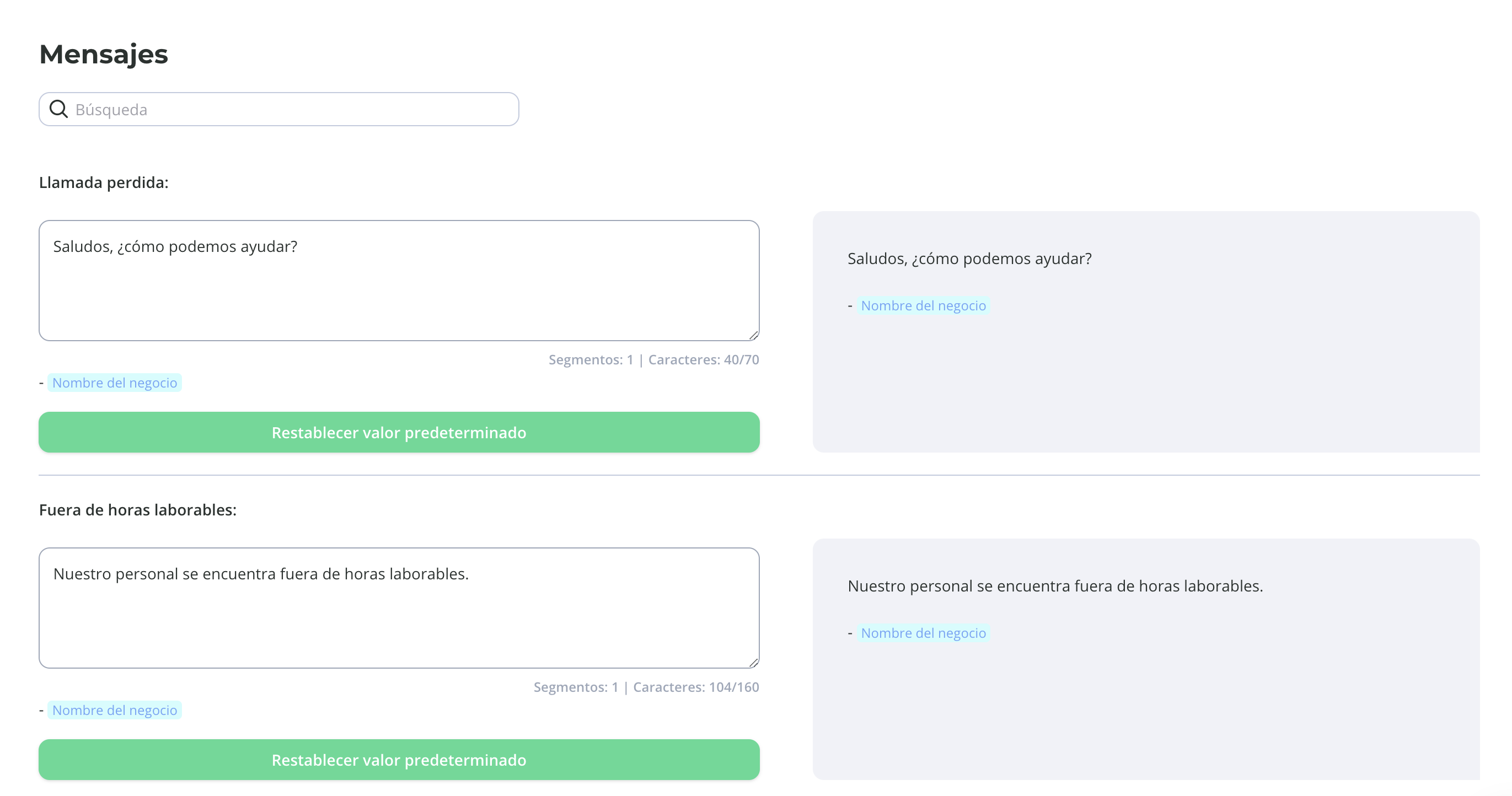Click the Caracteres 104/160 counter
Image resolution: width=1512 pixels, height=796 pixels.
[x=696, y=687]
